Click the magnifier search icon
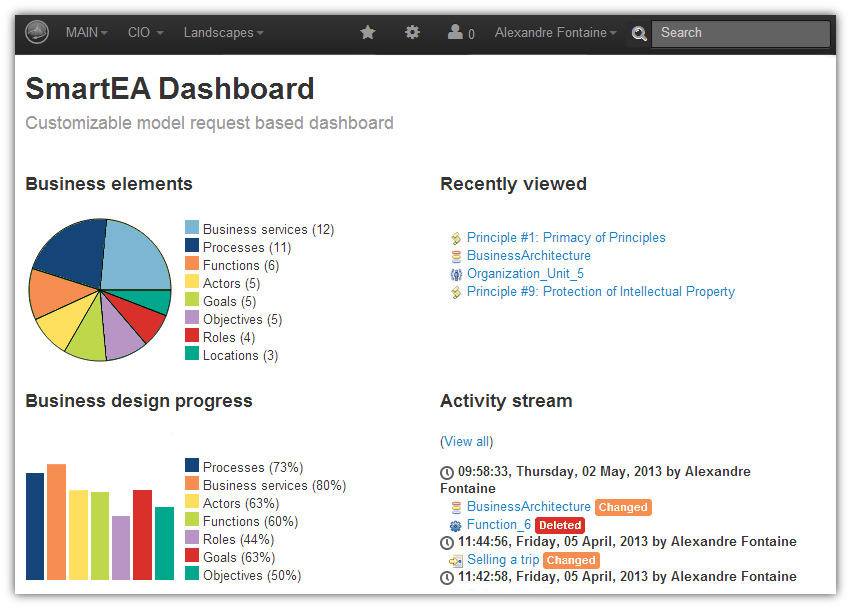The image size is (851, 609). tap(639, 33)
